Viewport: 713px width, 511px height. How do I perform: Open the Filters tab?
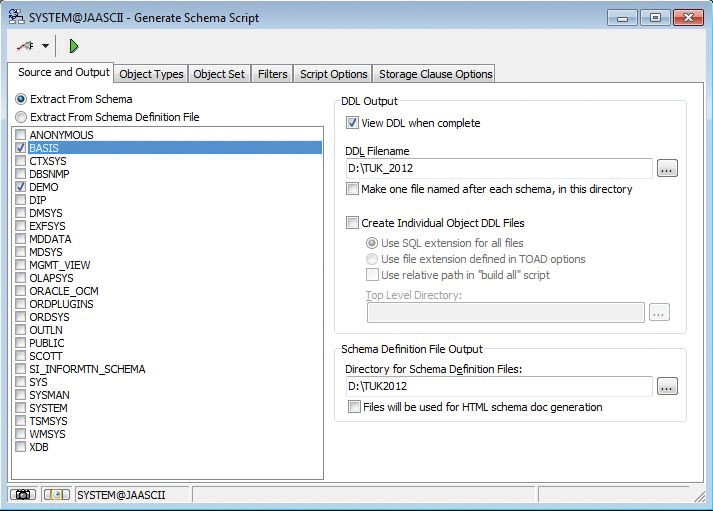(x=272, y=74)
